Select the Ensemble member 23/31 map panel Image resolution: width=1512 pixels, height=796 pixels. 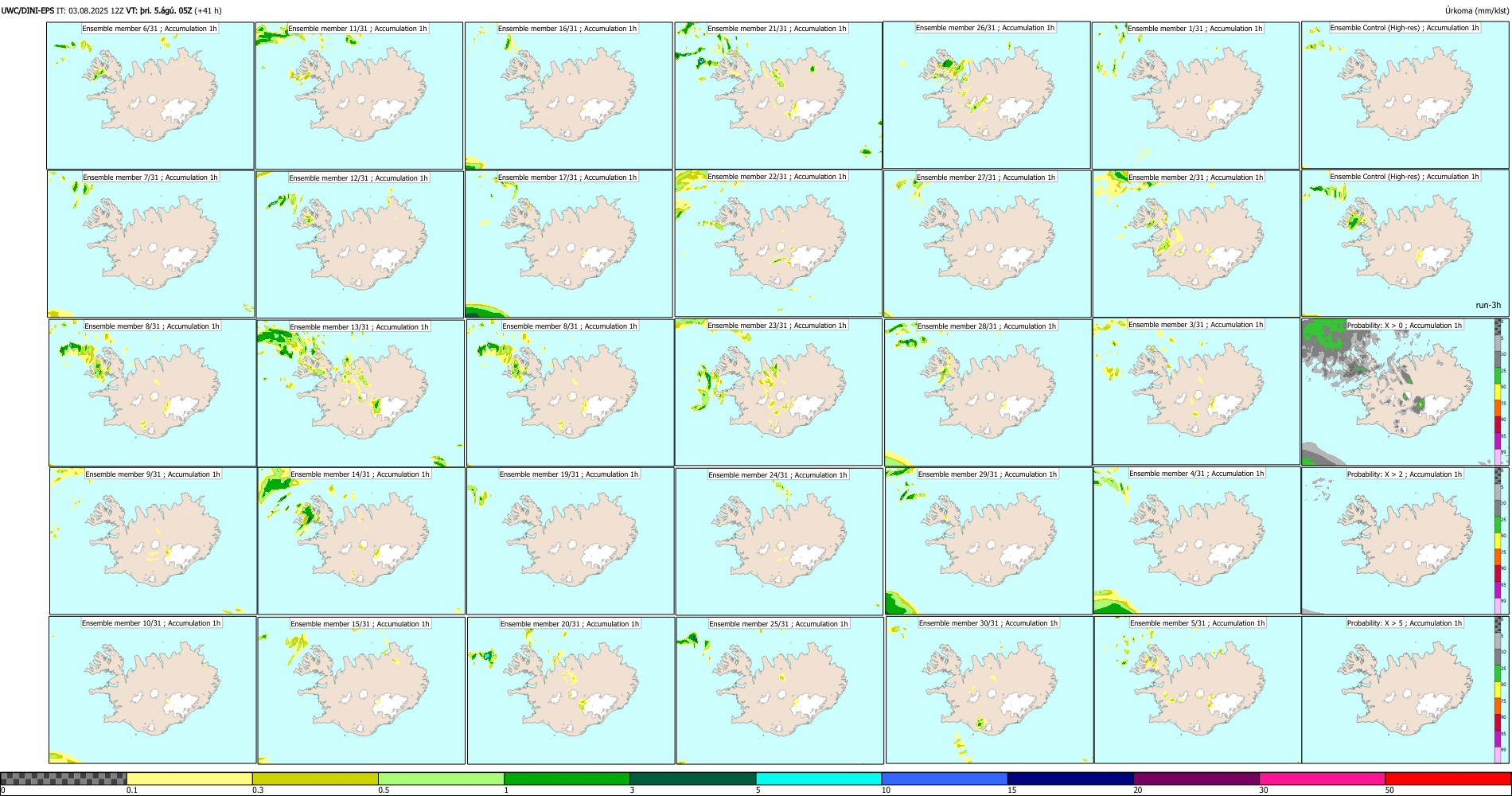[x=778, y=392]
